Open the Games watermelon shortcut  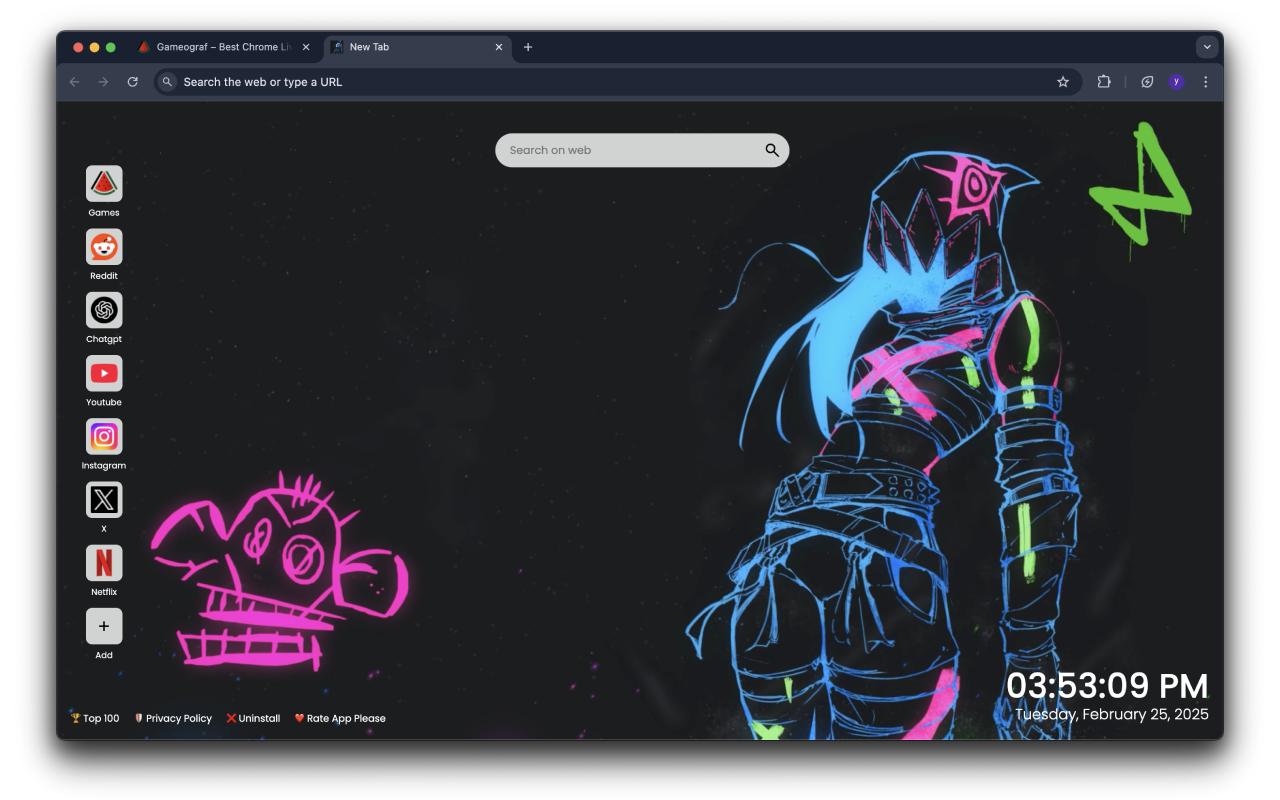tap(104, 184)
